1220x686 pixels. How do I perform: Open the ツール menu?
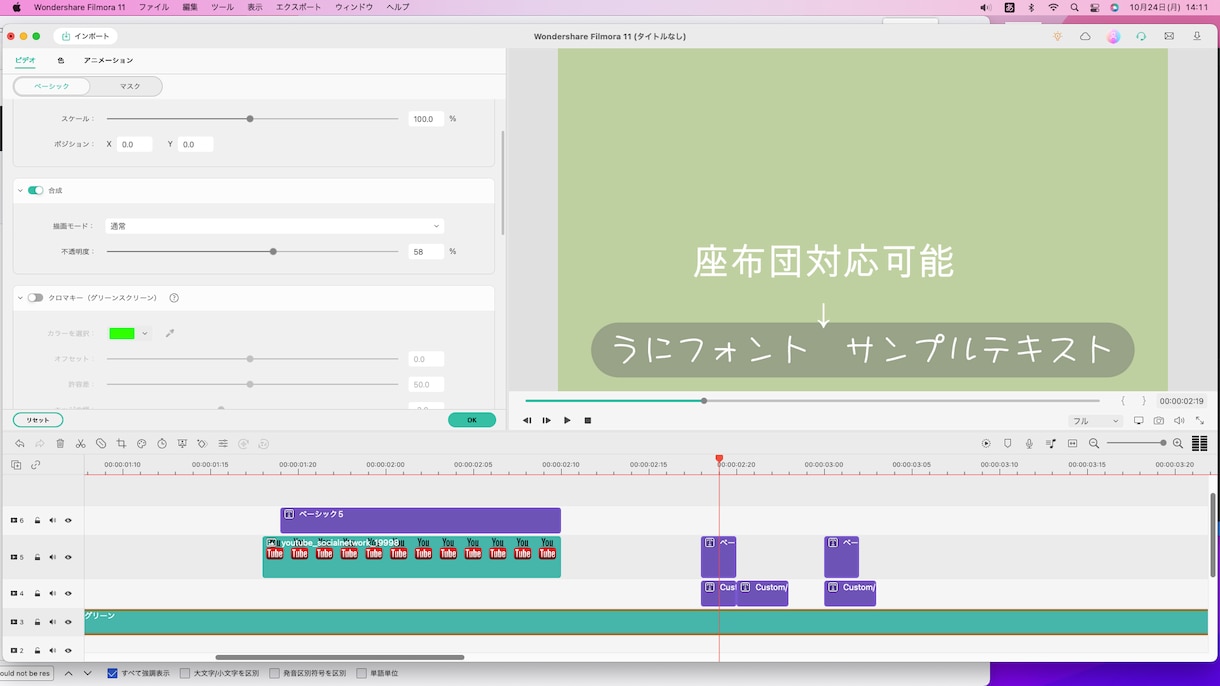point(222,7)
